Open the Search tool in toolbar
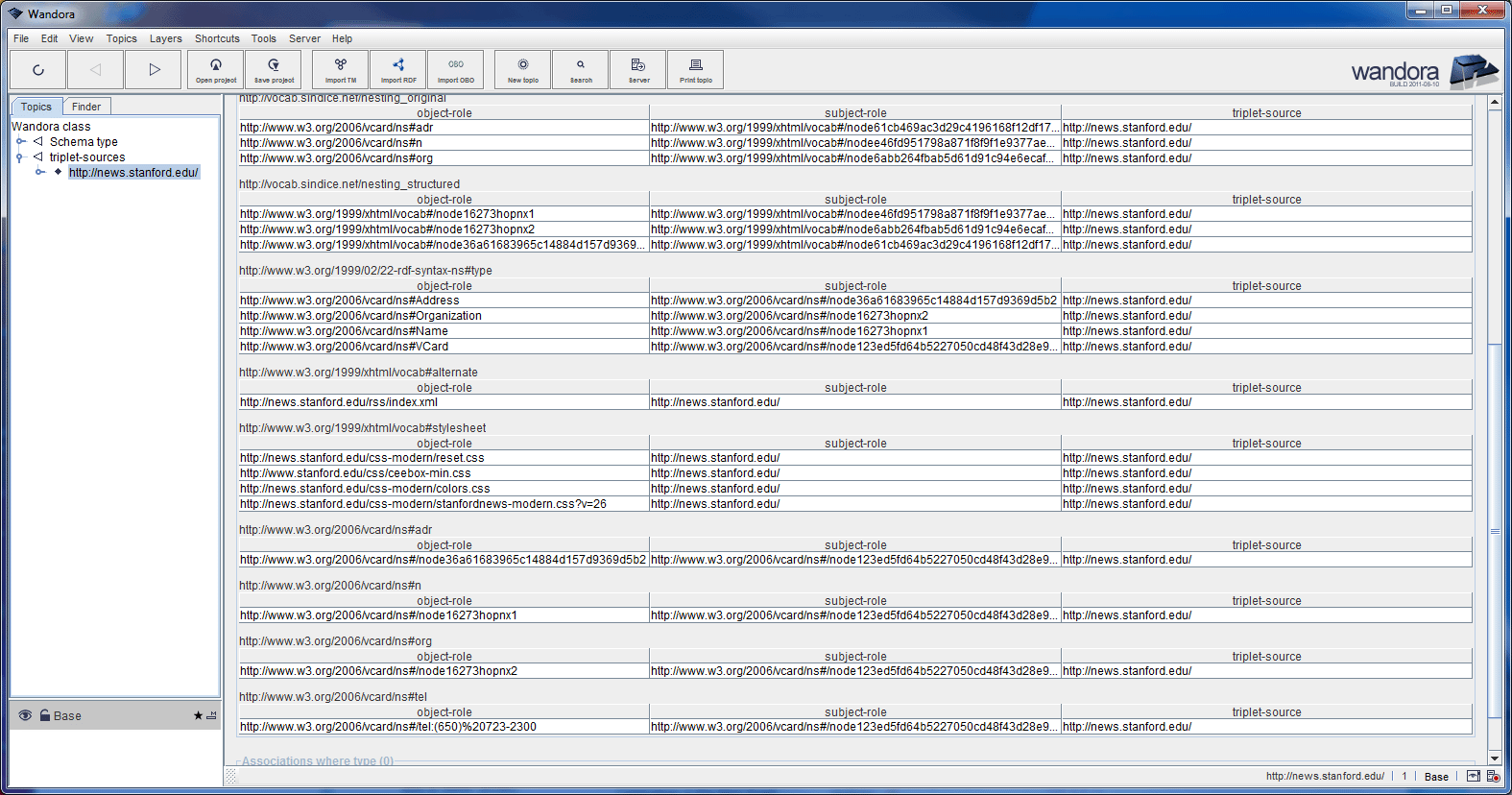This screenshot has width=1512, height=795. tap(581, 69)
